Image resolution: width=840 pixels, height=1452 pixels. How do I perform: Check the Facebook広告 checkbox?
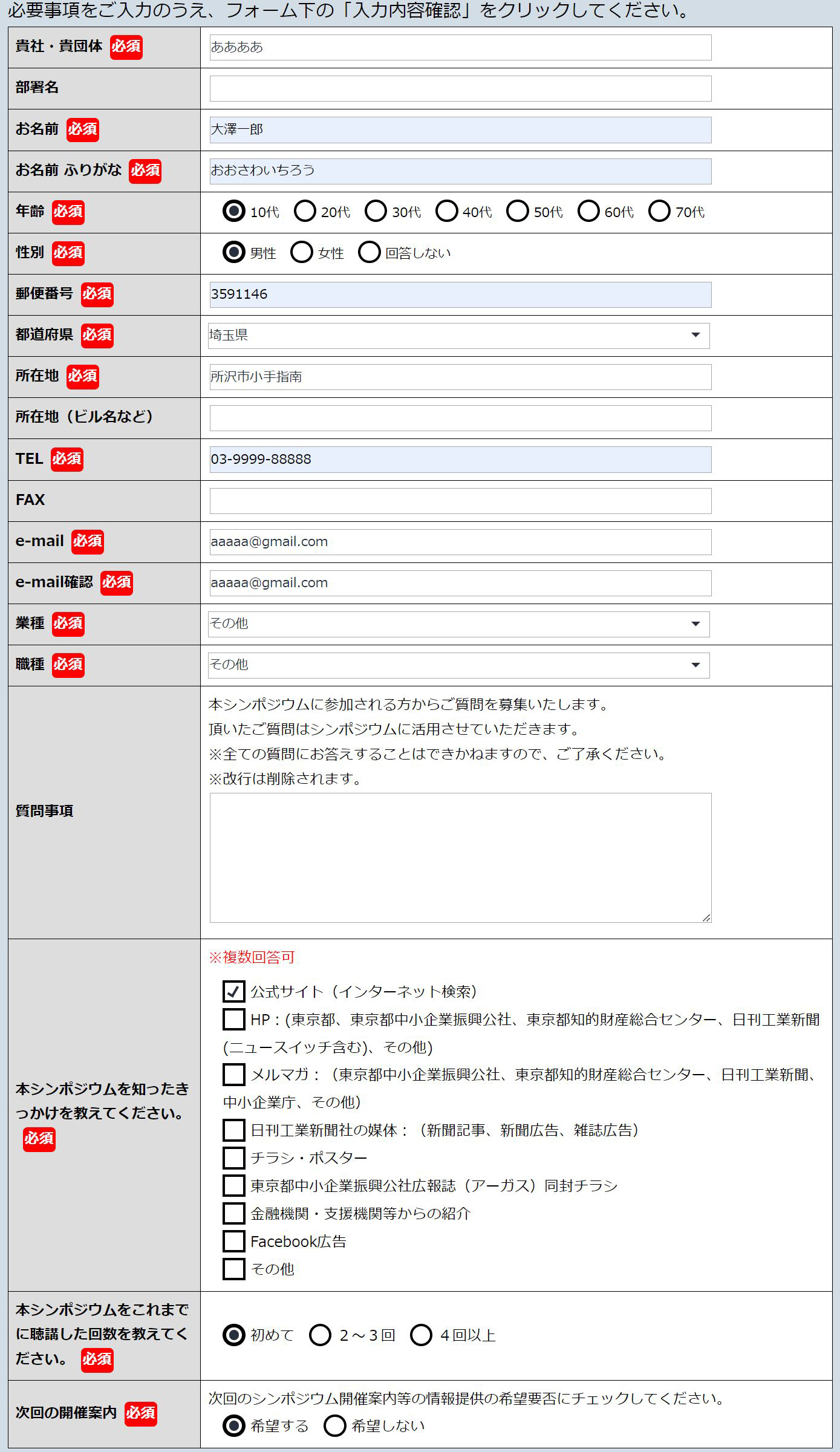234,1241
